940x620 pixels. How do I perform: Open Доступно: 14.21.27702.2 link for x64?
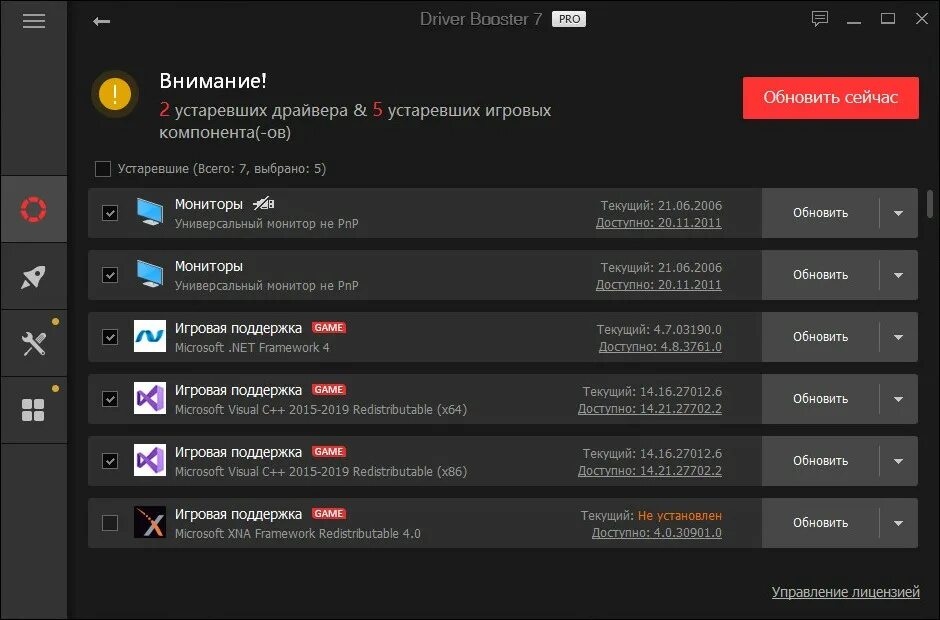click(x=650, y=408)
